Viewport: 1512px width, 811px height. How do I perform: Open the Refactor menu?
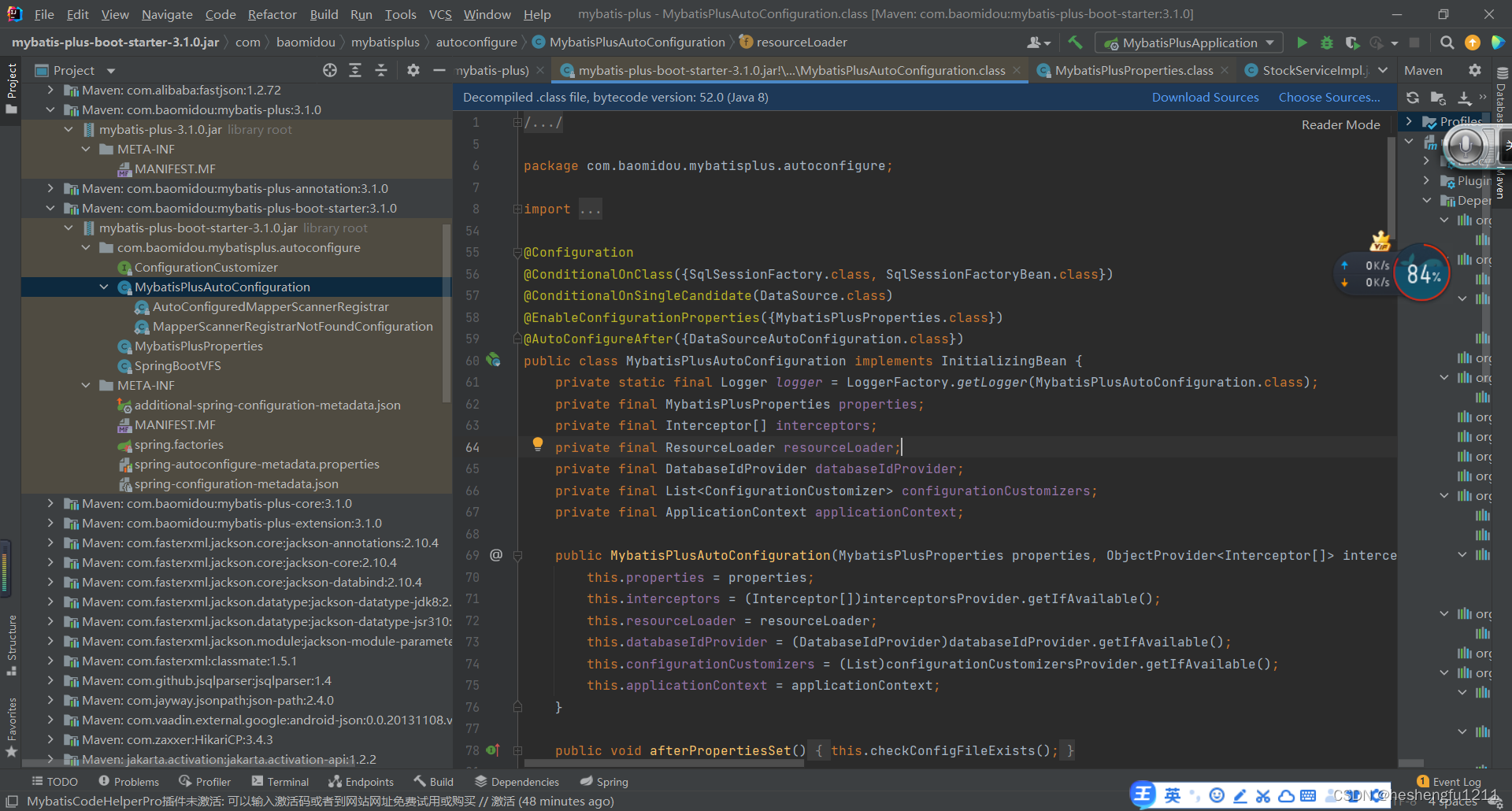272,14
